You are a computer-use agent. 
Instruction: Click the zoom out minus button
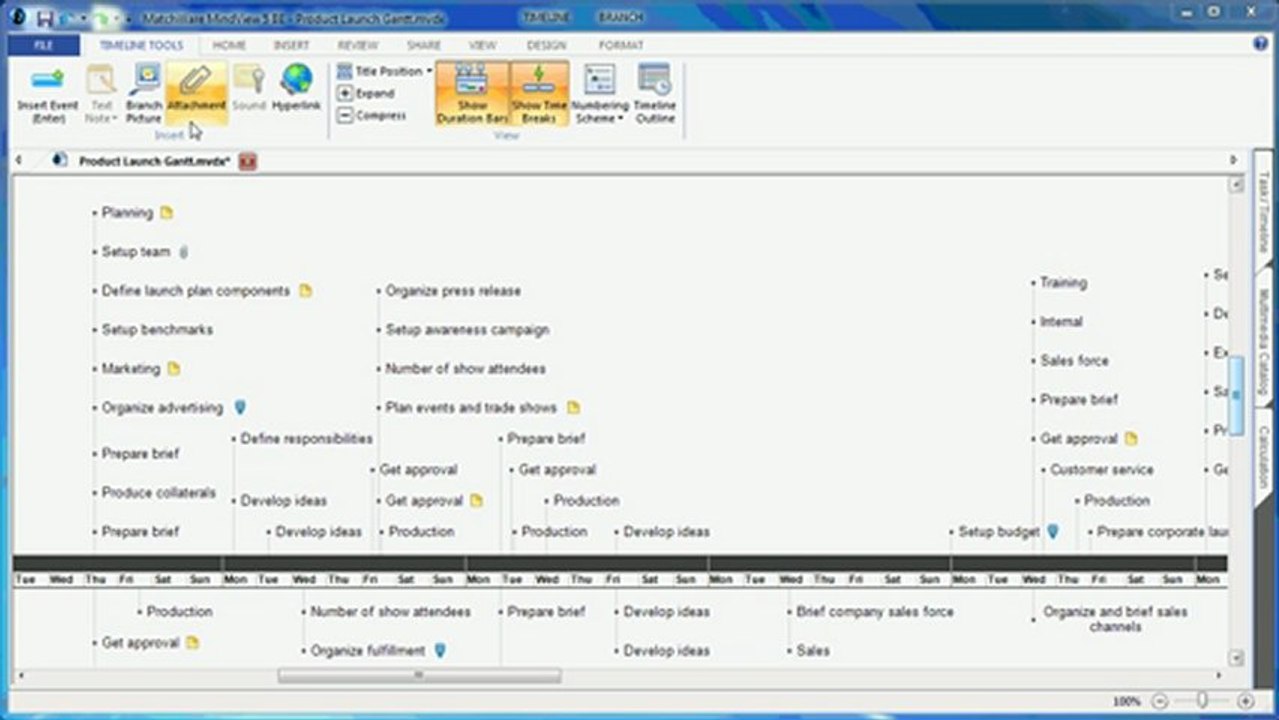coord(1160,702)
